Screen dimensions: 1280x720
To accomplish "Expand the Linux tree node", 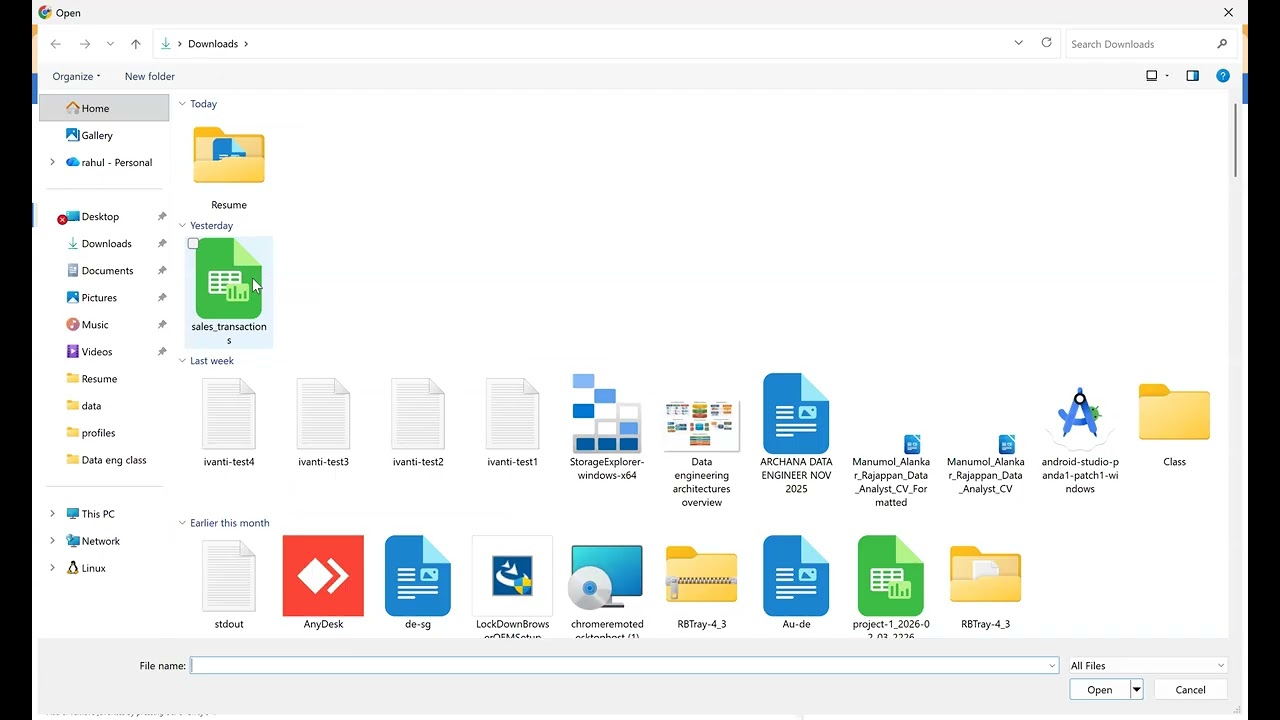I will coord(52,568).
